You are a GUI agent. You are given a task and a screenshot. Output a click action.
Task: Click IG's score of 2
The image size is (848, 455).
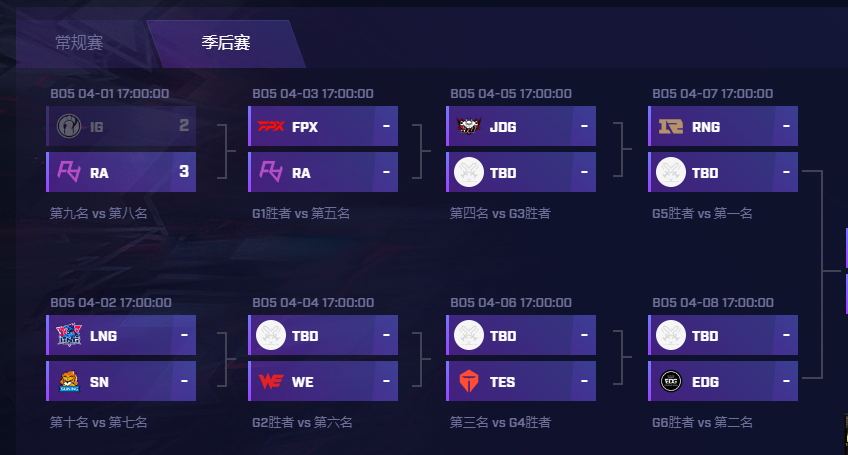(184, 126)
